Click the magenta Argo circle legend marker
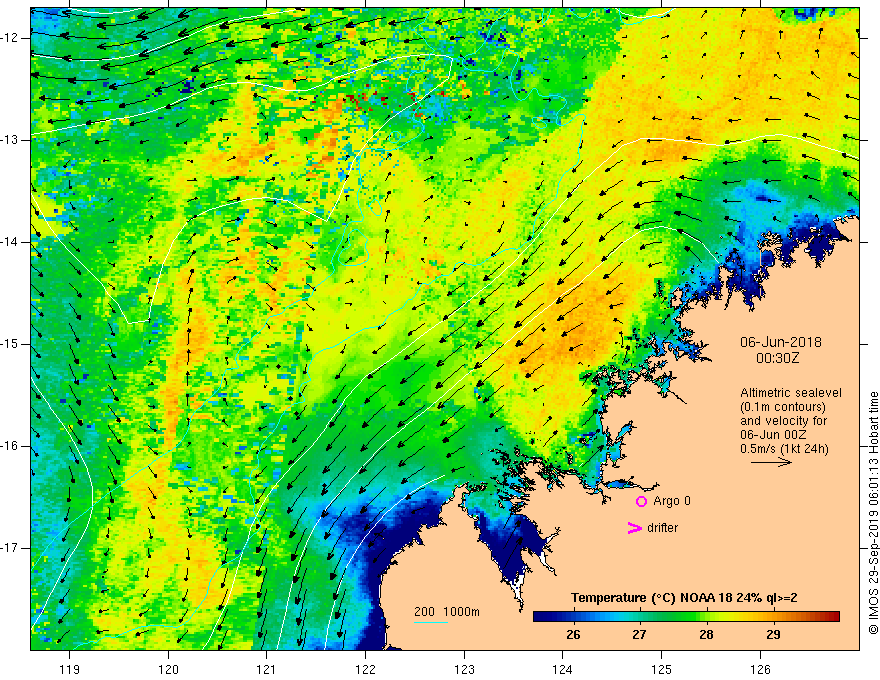The width and height of the screenshot is (880, 680). coord(641,501)
